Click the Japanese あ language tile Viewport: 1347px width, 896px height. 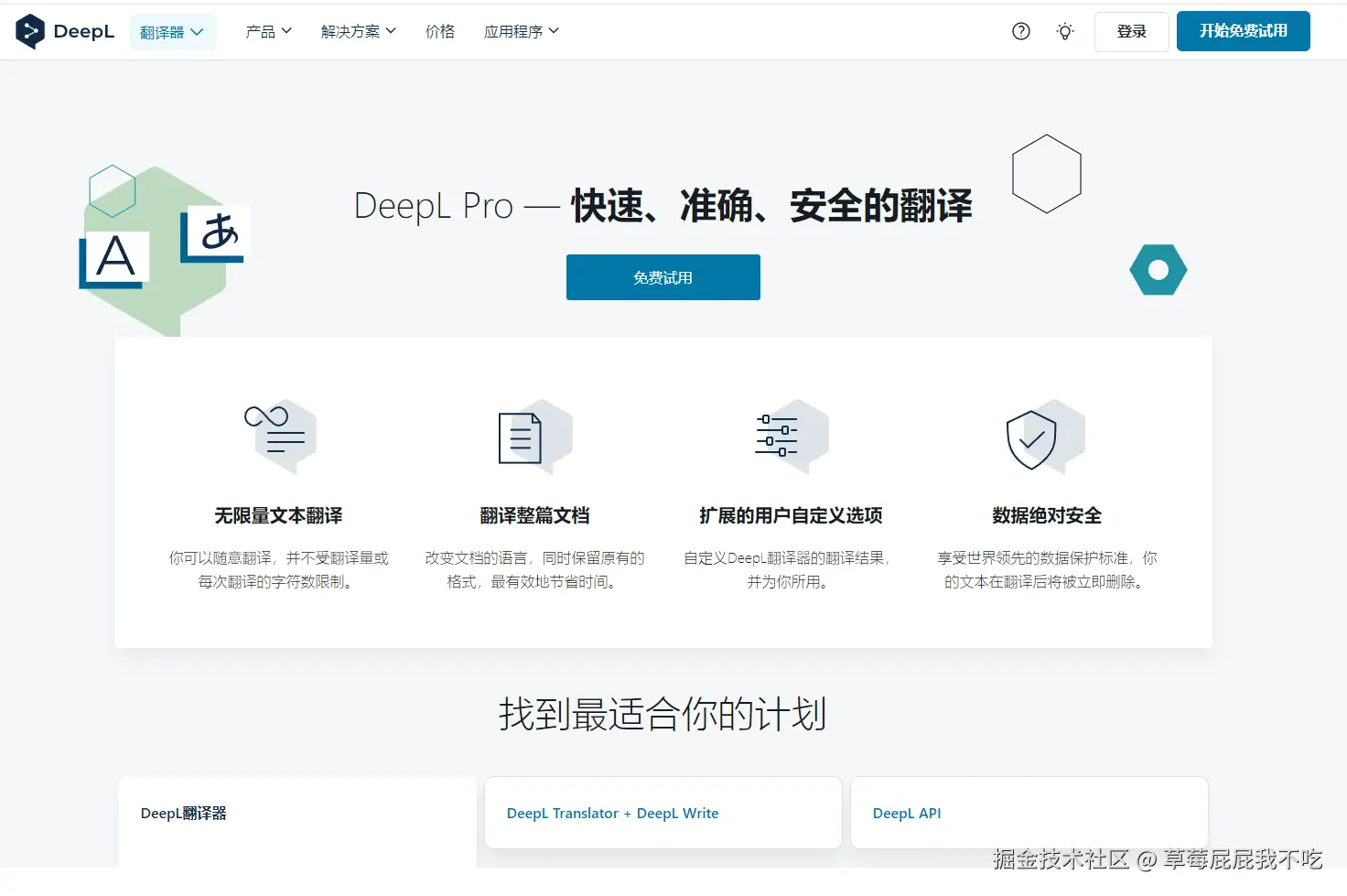[x=215, y=233]
